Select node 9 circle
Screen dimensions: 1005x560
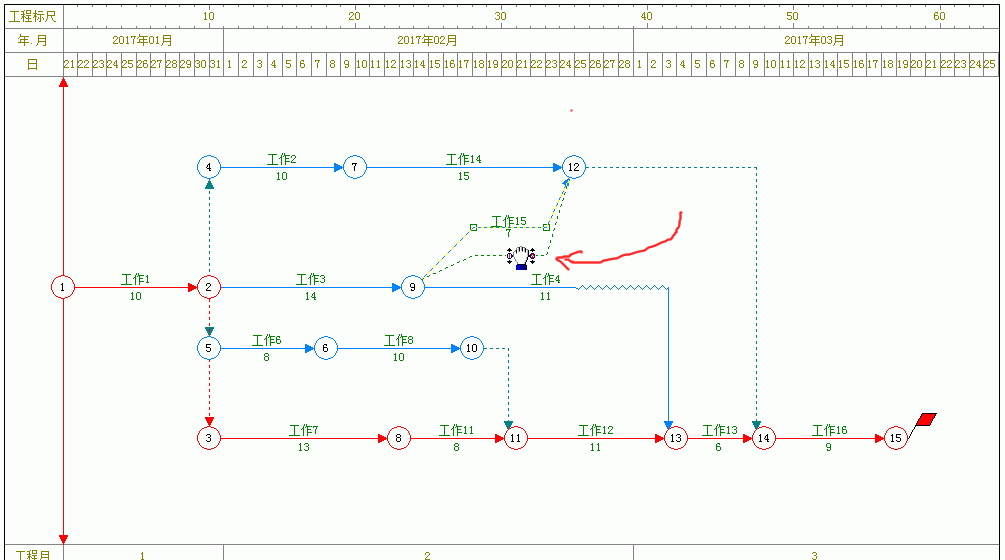coord(413,287)
